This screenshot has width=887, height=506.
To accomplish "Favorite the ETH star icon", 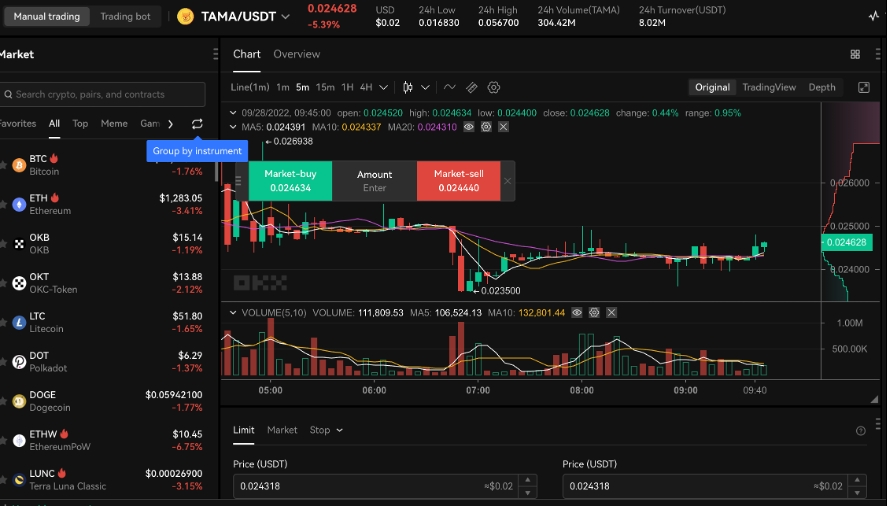I will coord(3,204).
